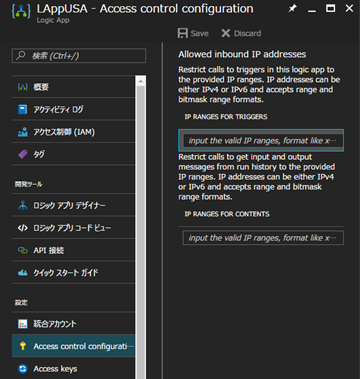Image resolution: width=360 pixels, height=379 pixels.
Task: Select Access control configuration menu item
Action: tap(73, 346)
